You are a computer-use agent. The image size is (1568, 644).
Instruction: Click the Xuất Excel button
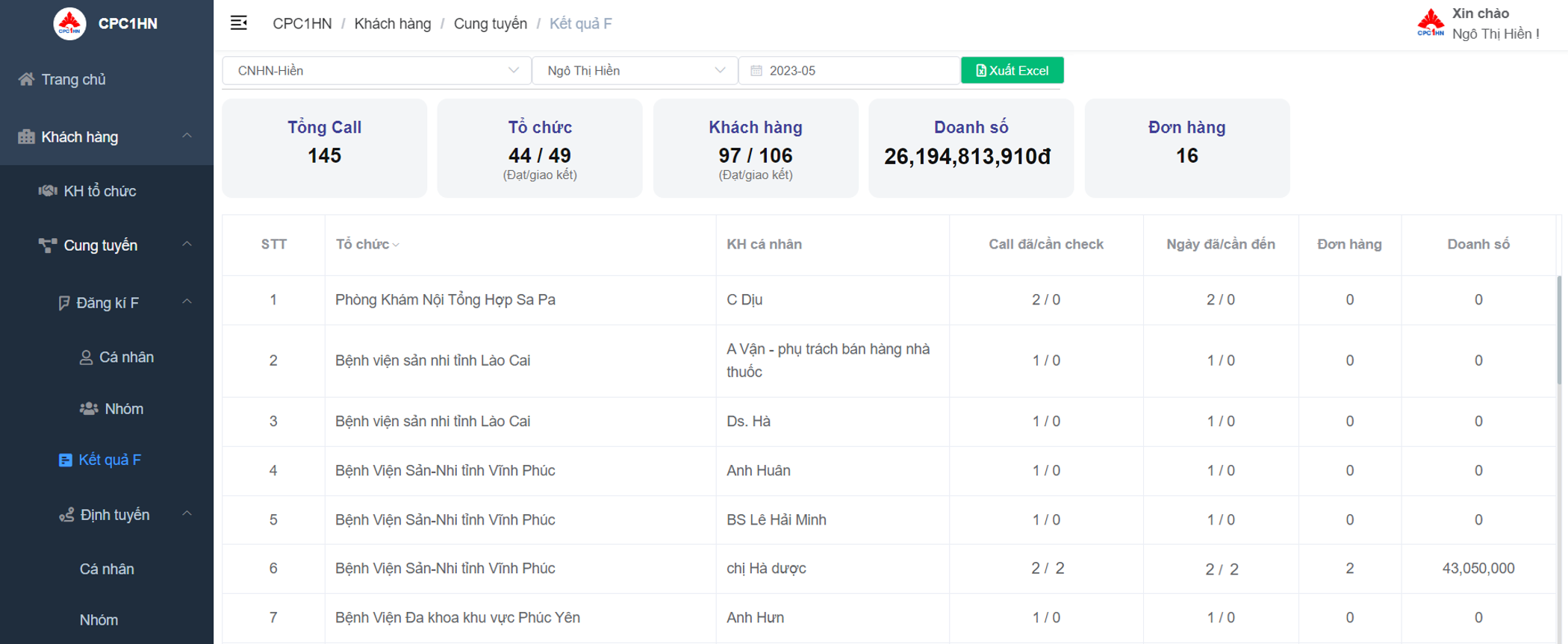click(x=1012, y=71)
